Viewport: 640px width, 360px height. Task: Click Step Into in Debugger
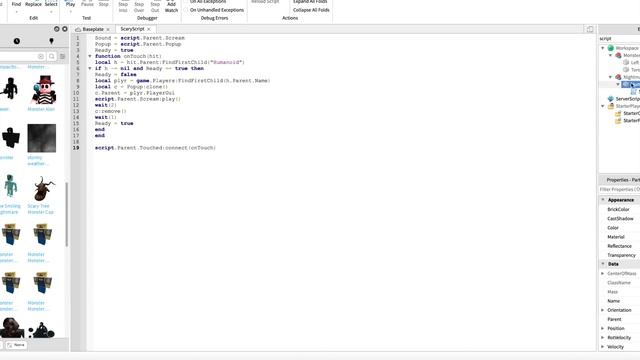(x=123, y=7)
